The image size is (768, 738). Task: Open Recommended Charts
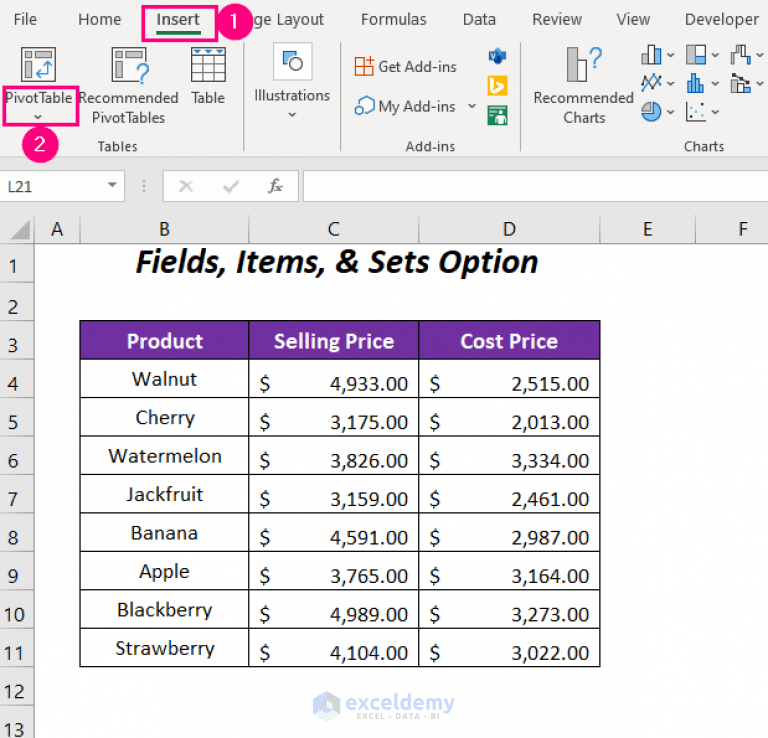(583, 86)
